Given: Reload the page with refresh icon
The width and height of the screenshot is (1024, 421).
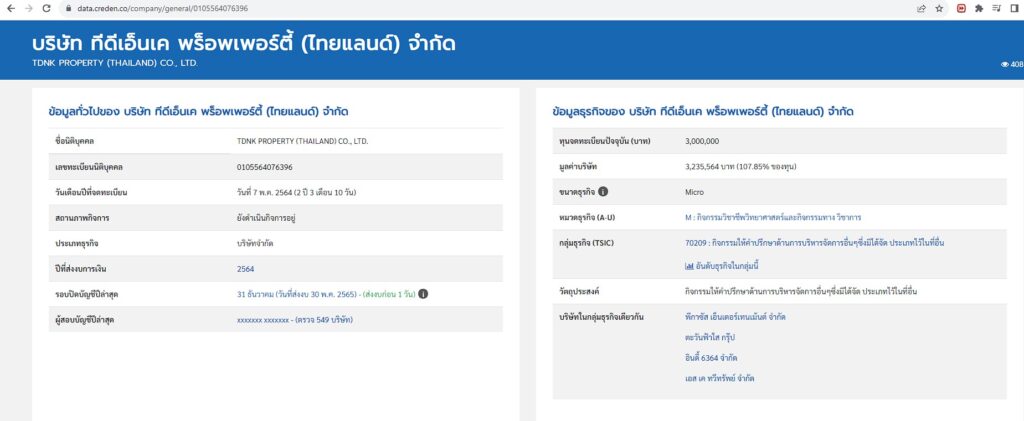Looking at the screenshot, I should click(46, 8).
